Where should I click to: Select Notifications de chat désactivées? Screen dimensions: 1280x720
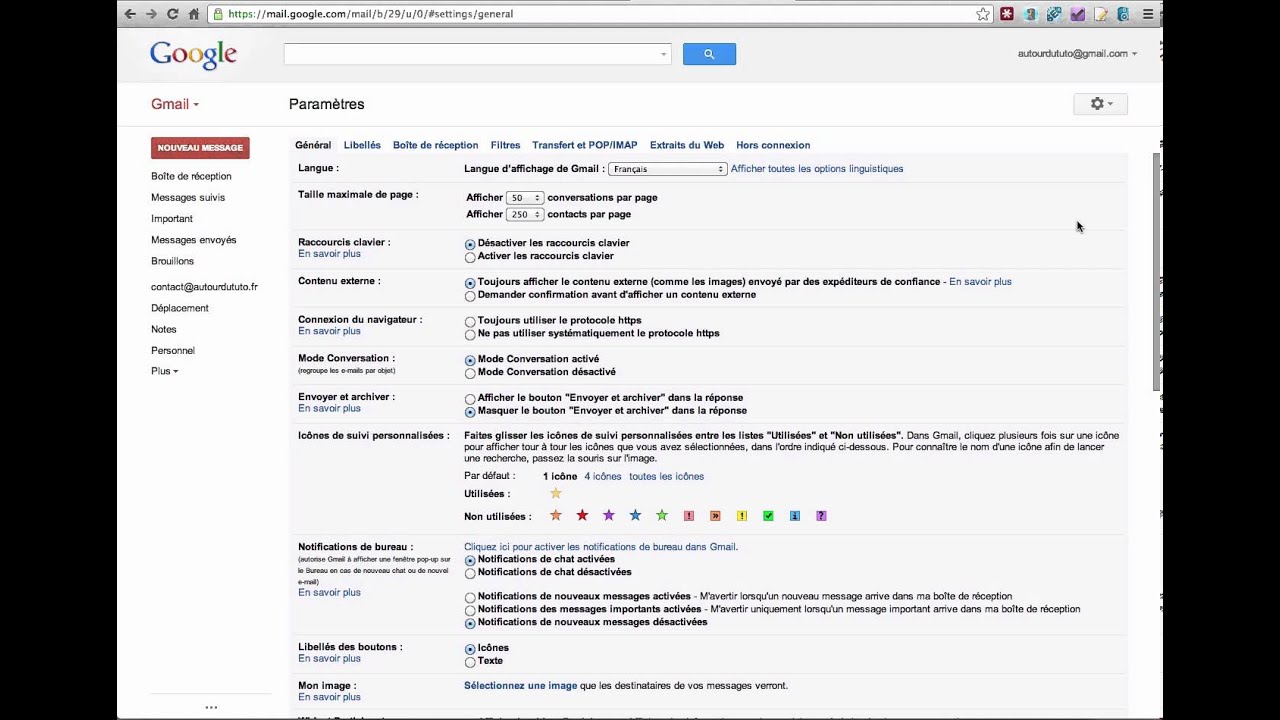point(470,573)
